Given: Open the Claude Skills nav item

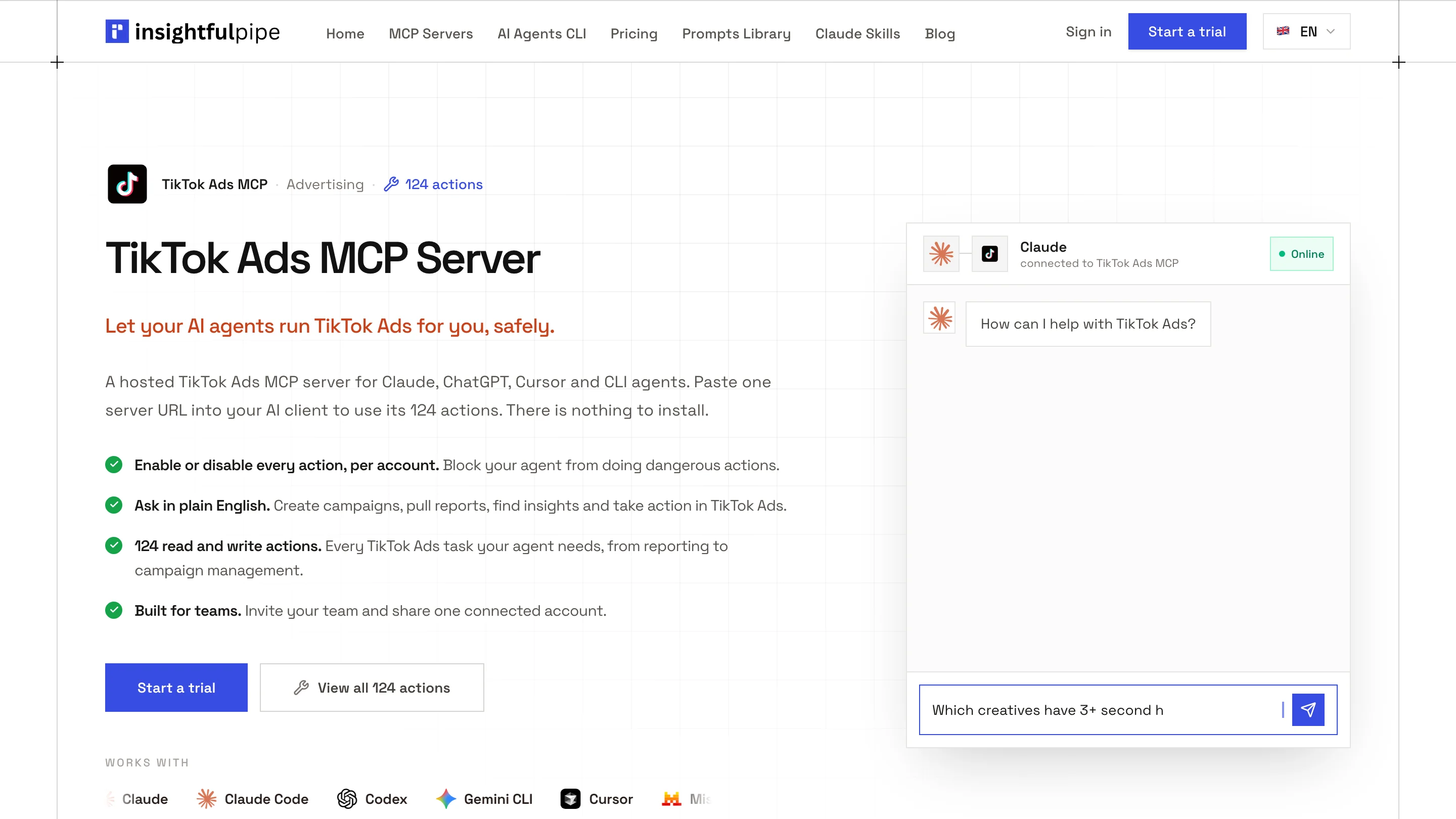Looking at the screenshot, I should click(x=857, y=33).
